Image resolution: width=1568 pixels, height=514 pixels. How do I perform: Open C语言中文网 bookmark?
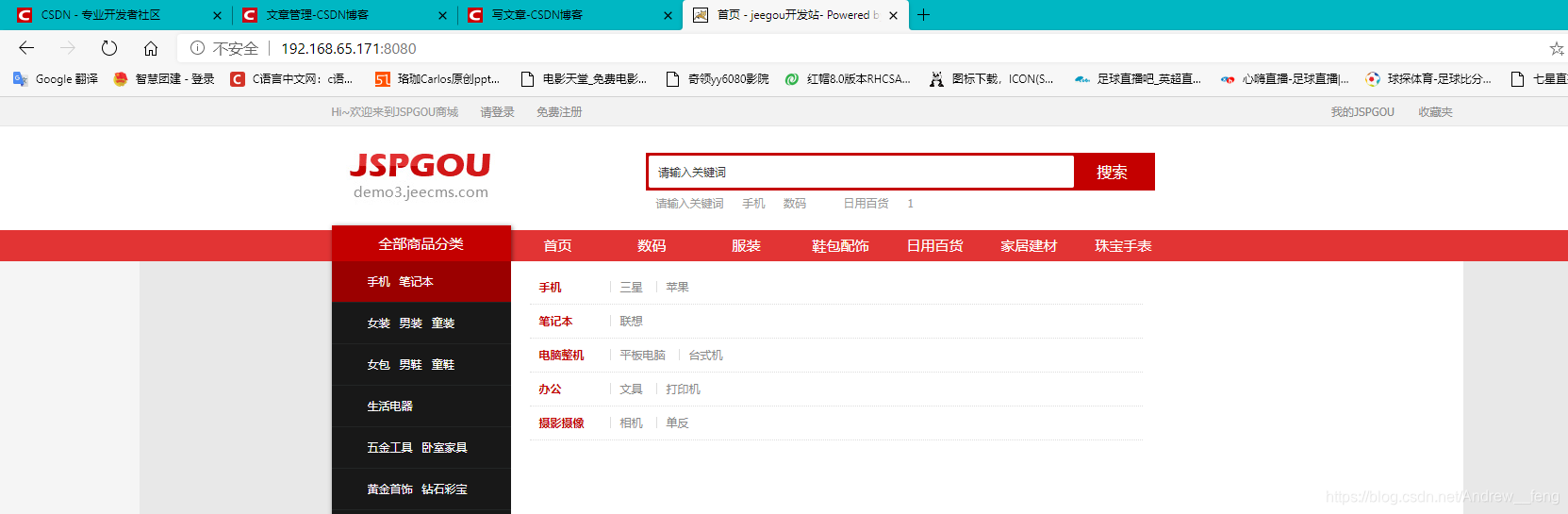coord(291,79)
